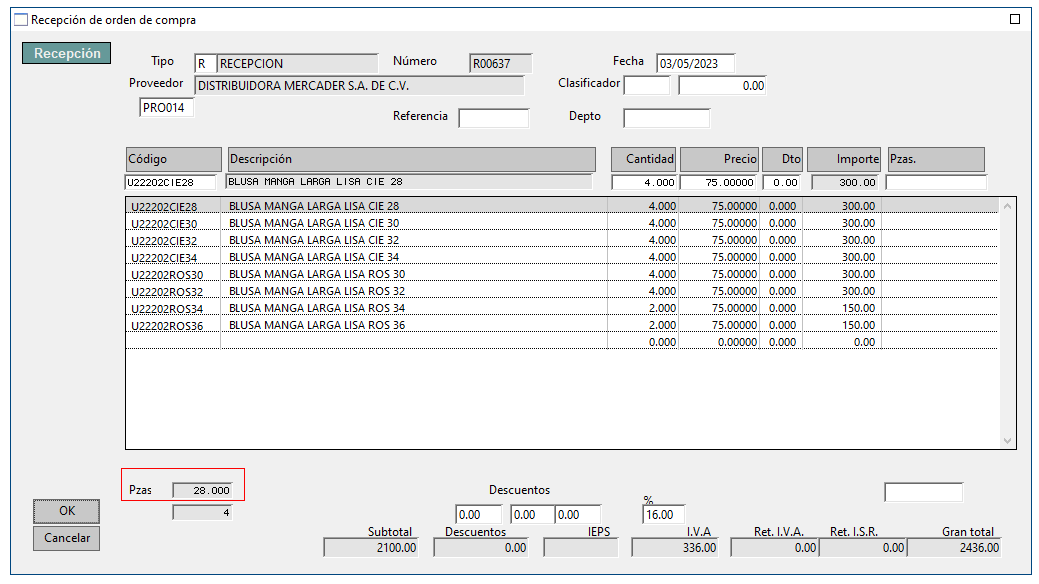
Task: Click the 75.00000 price in the CIE30 row
Action: [x=734, y=223]
